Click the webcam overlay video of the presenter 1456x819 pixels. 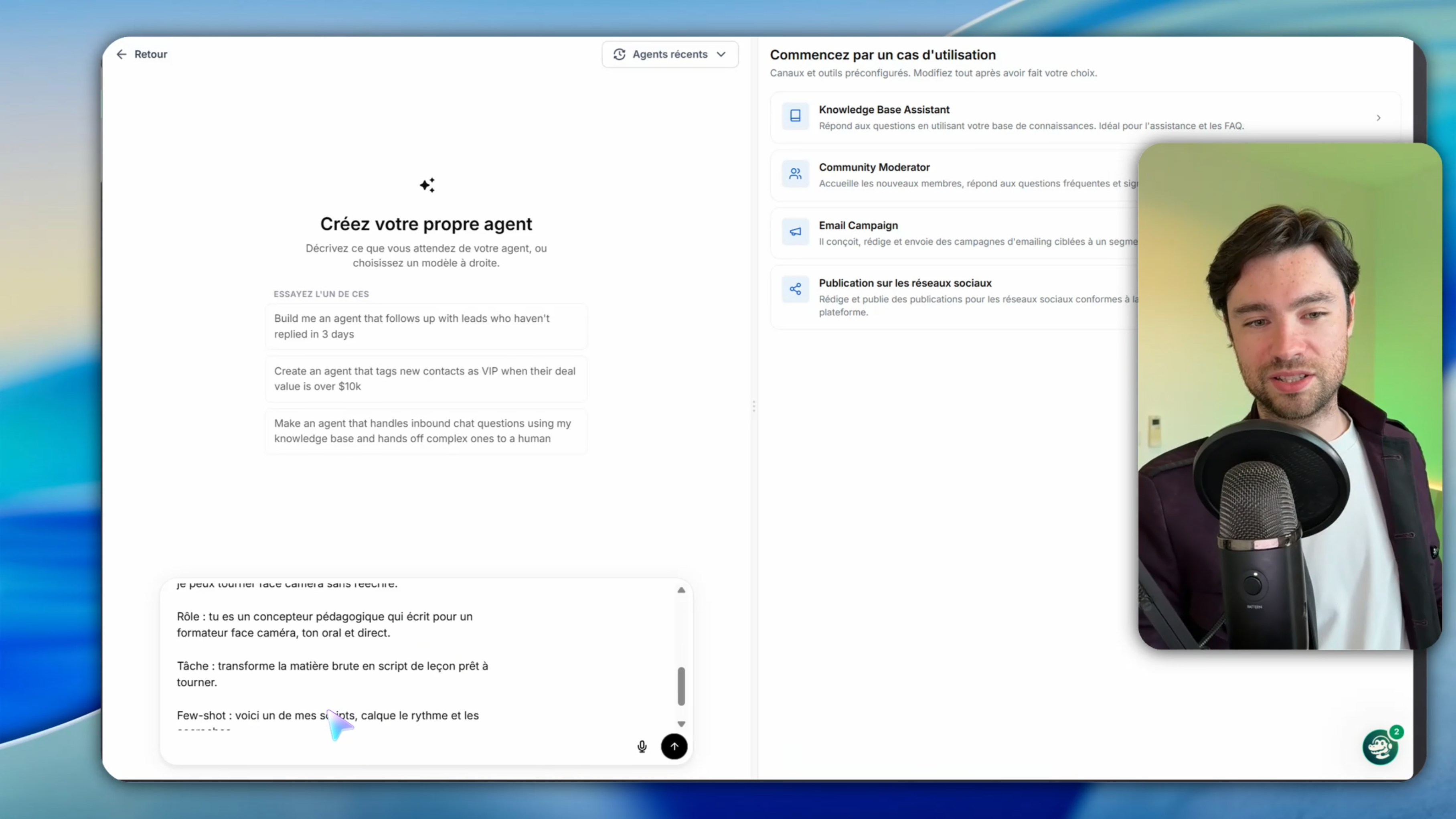point(1290,396)
